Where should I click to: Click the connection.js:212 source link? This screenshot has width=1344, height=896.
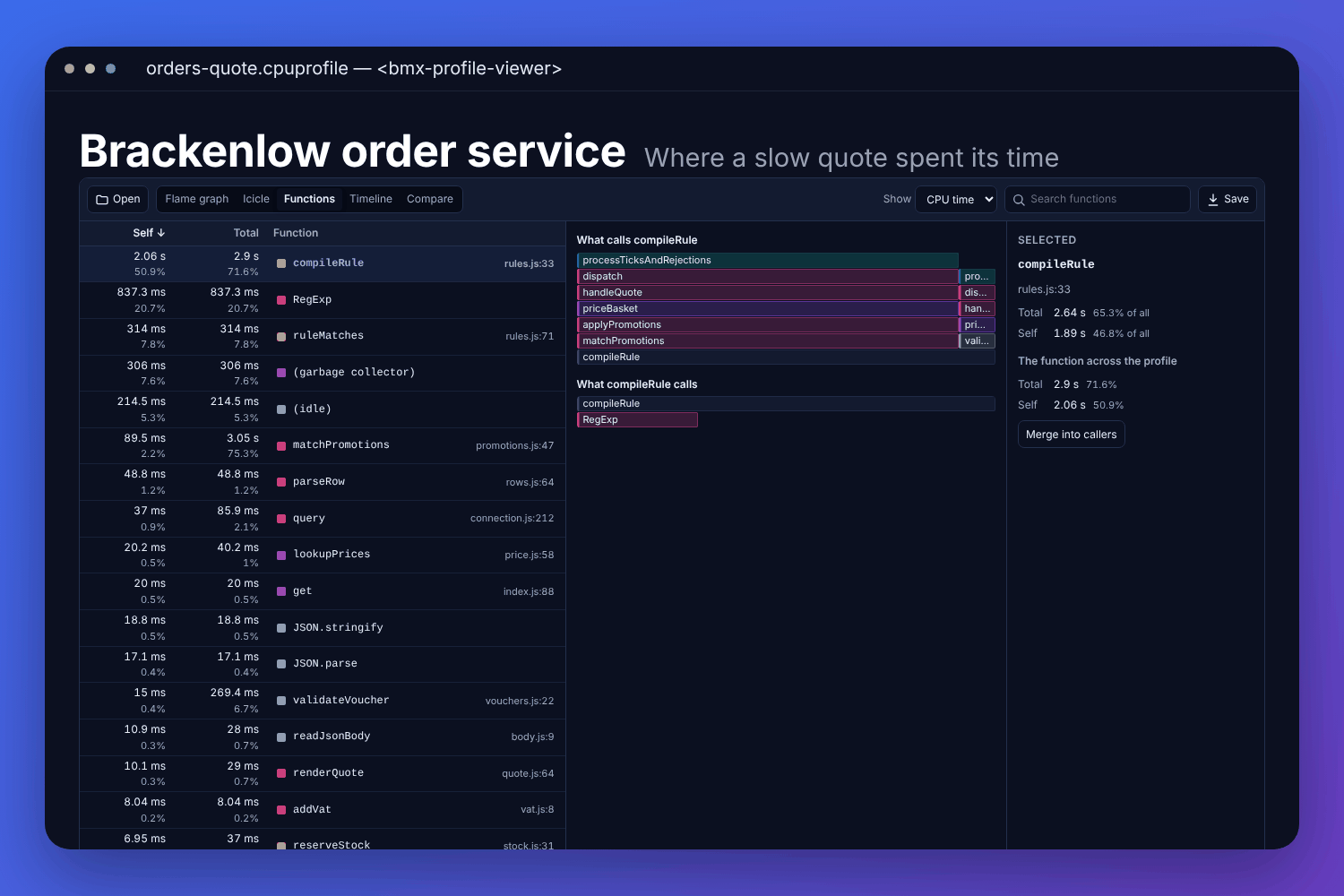[x=512, y=518]
